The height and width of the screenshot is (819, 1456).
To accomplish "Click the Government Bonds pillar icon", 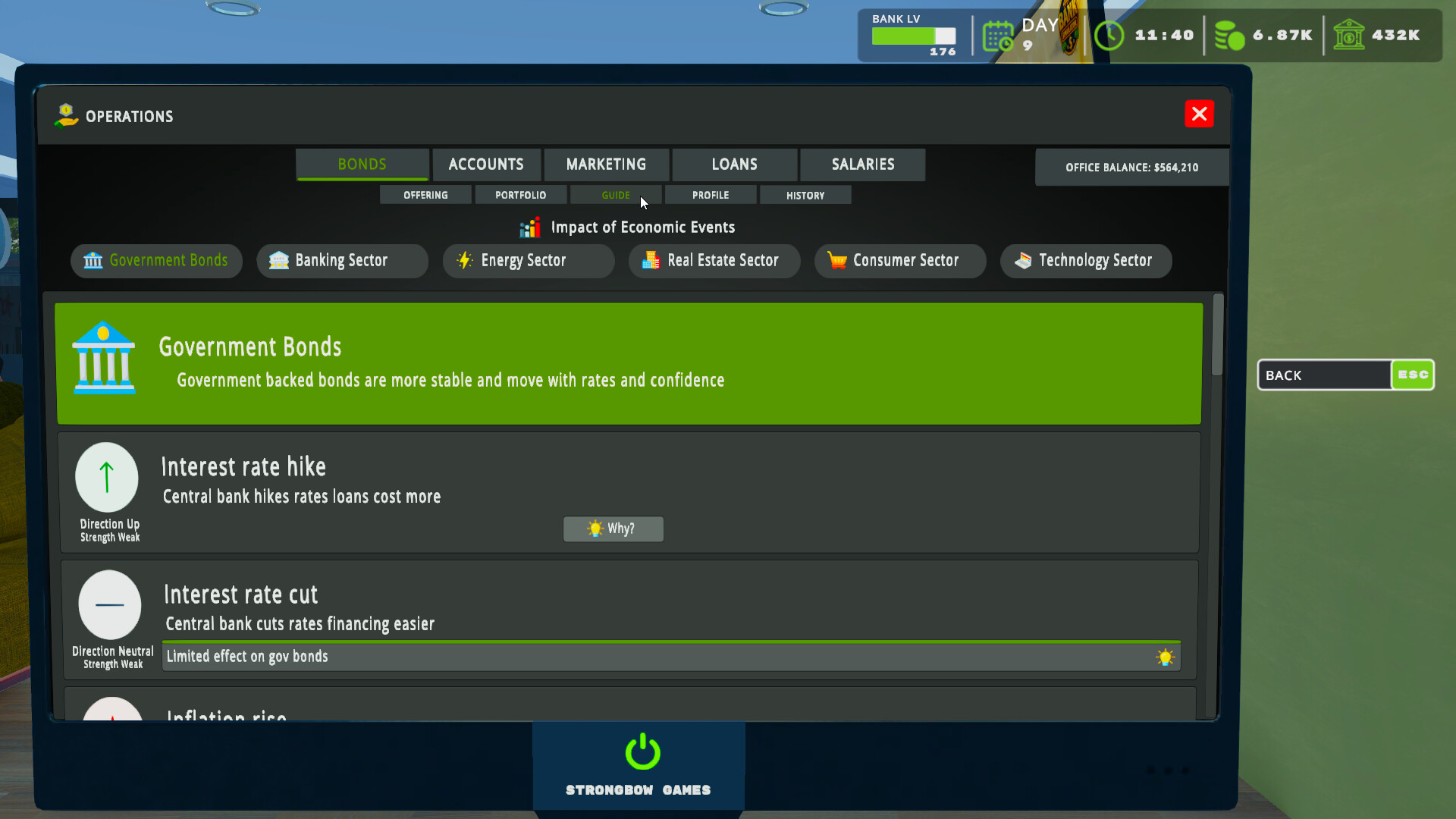I will [92, 260].
